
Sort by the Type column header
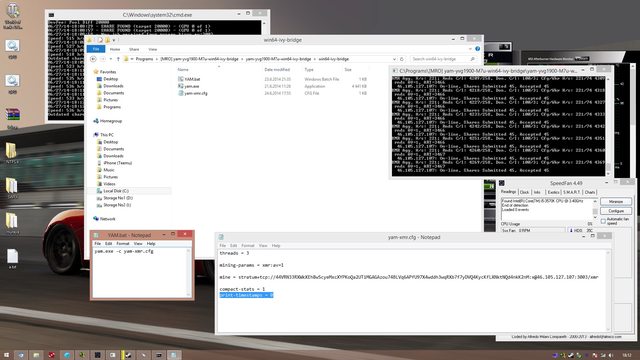coord(309,70)
